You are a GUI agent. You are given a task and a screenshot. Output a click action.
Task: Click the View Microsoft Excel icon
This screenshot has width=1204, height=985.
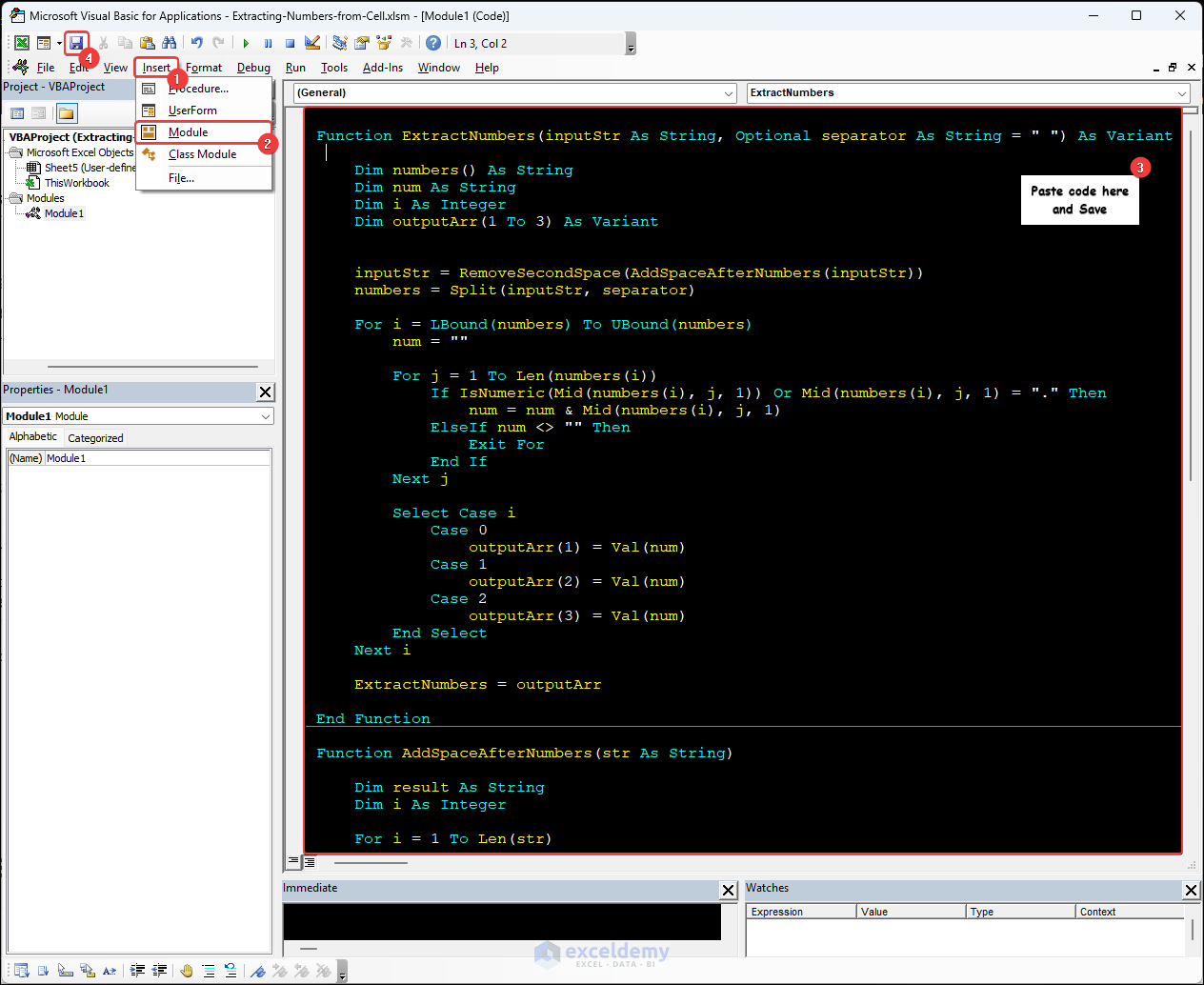pos(21,43)
